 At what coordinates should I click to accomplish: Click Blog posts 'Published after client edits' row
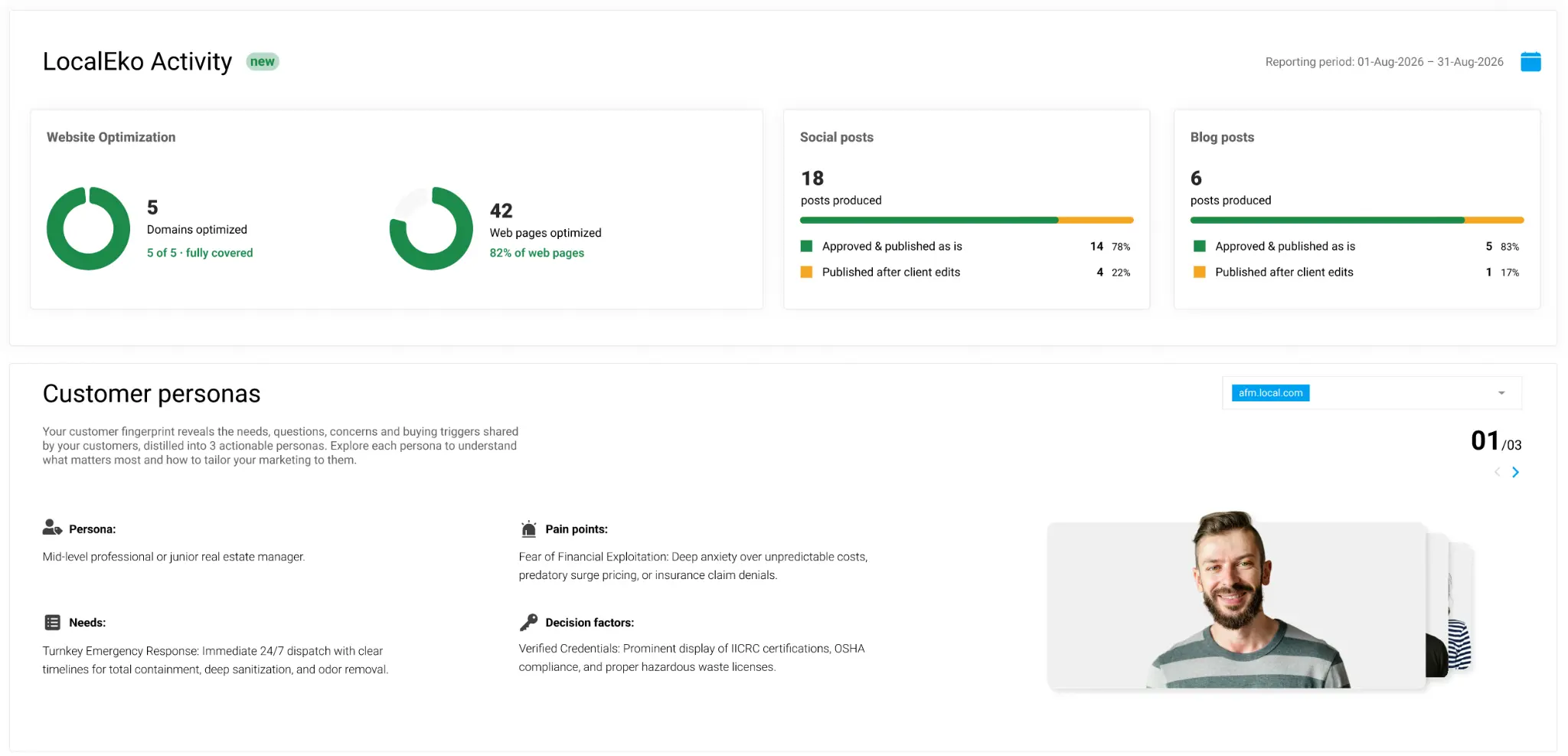pyautogui.click(x=1357, y=272)
